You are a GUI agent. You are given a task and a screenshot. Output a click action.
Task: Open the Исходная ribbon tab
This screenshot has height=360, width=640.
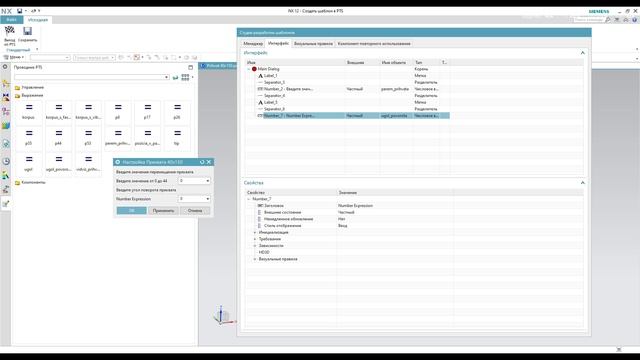pyautogui.click(x=38, y=20)
